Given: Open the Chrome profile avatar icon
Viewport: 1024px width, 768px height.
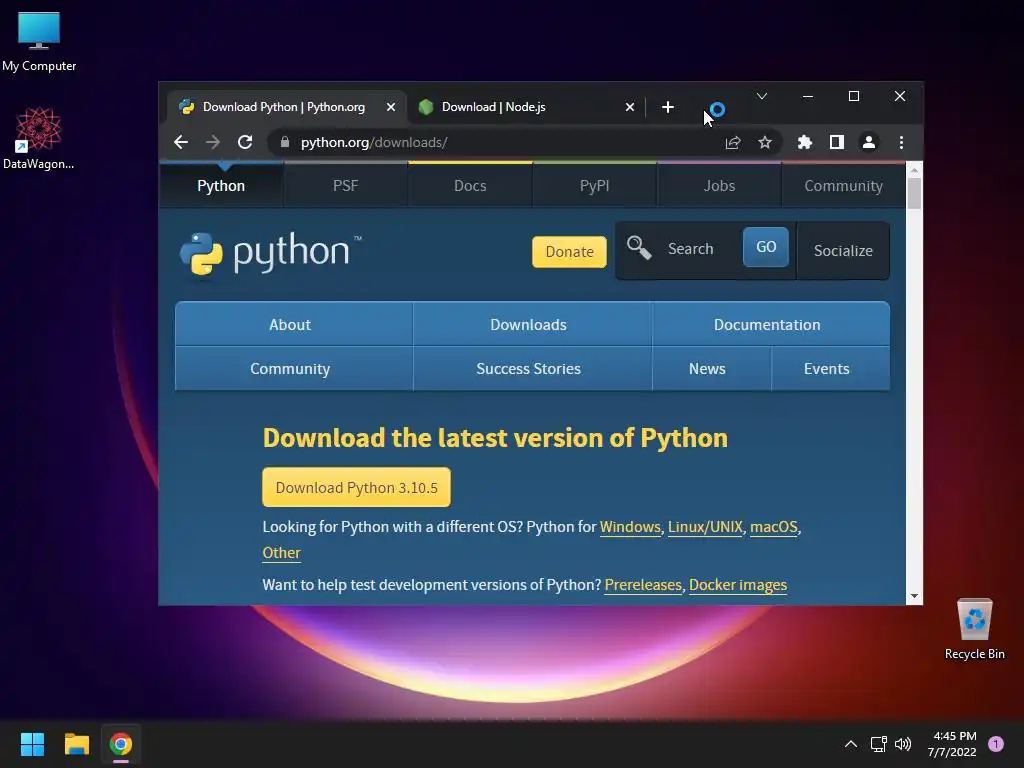Looking at the screenshot, I should pos(869,142).
